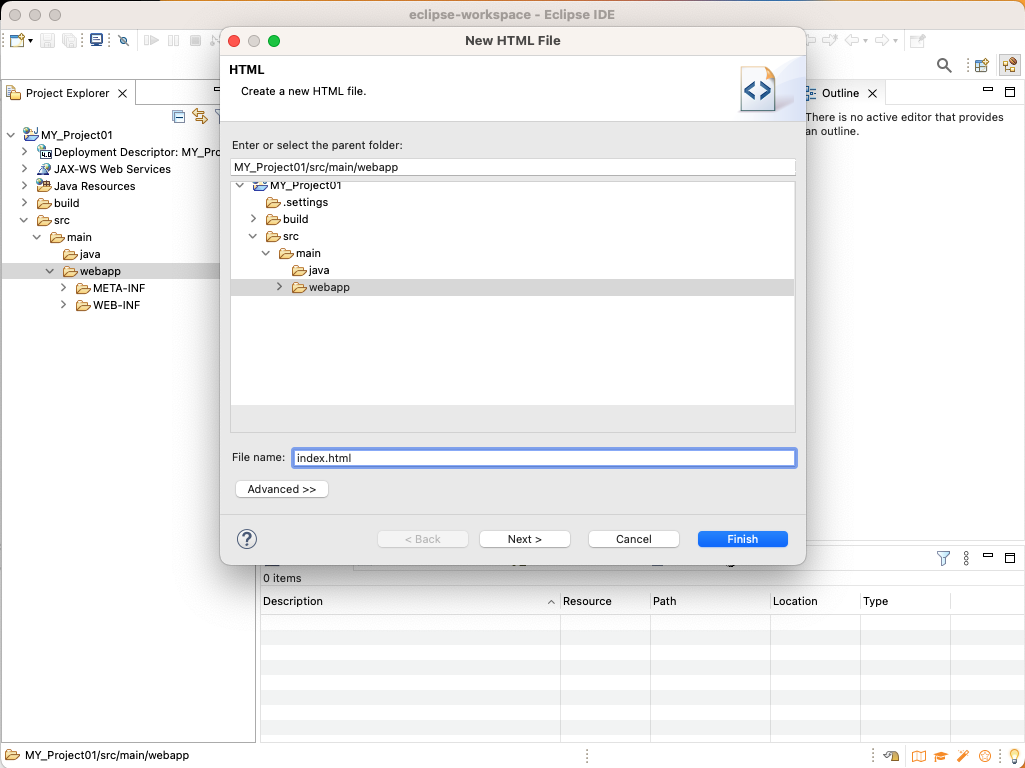Viewport: 1025px width, 768px height.
Task: Select java folder in Project Explorer
Action: point(90,254)
